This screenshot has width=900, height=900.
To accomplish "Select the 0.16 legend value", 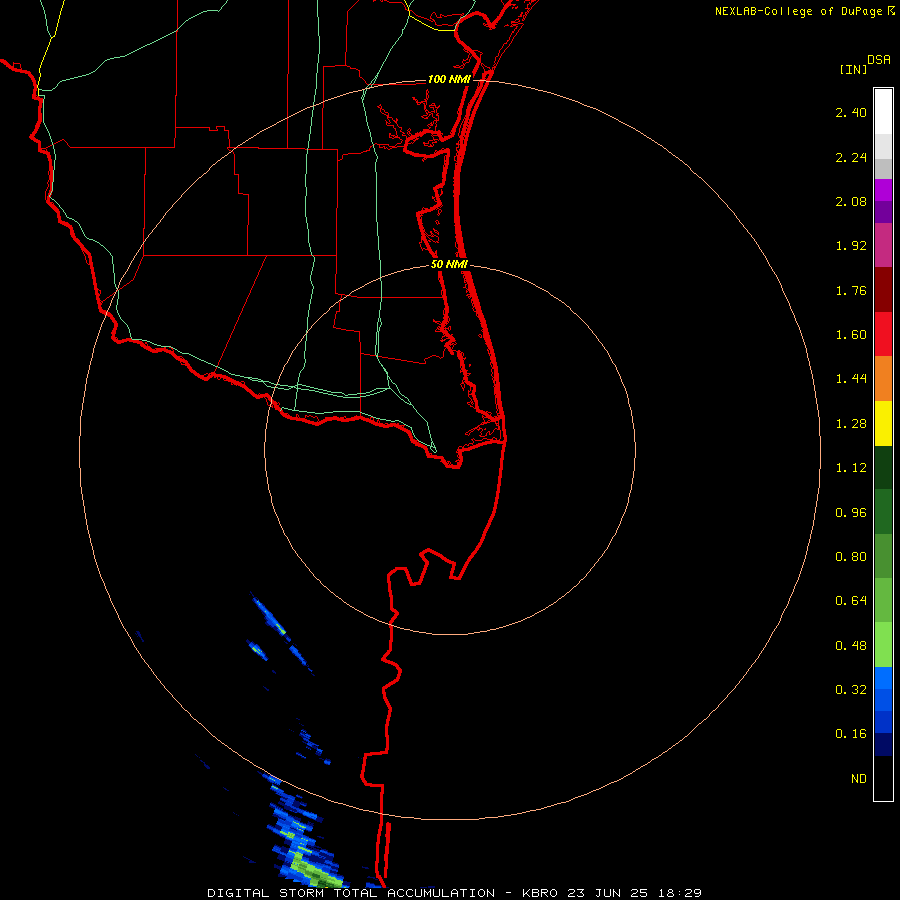I will pos(851,734).
